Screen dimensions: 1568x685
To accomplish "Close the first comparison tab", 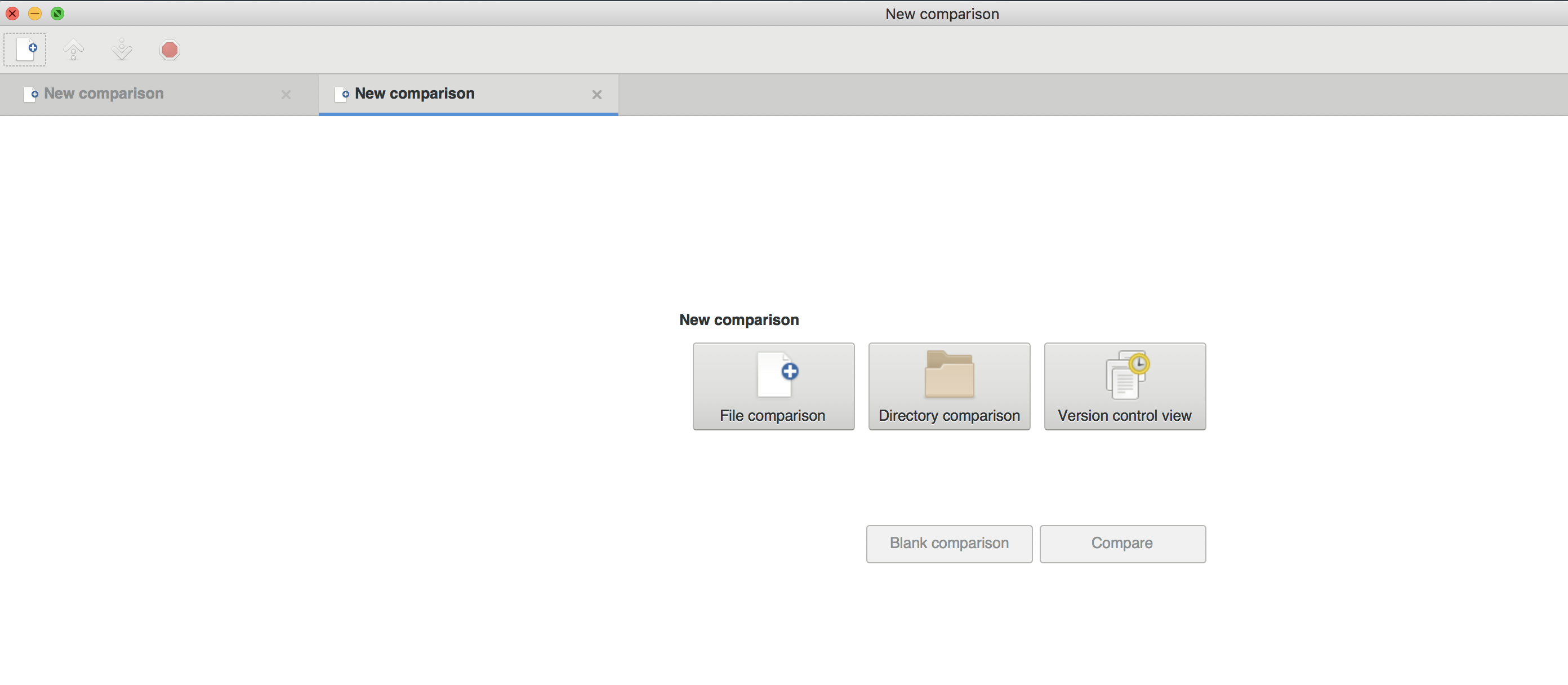I will point(286,95).
